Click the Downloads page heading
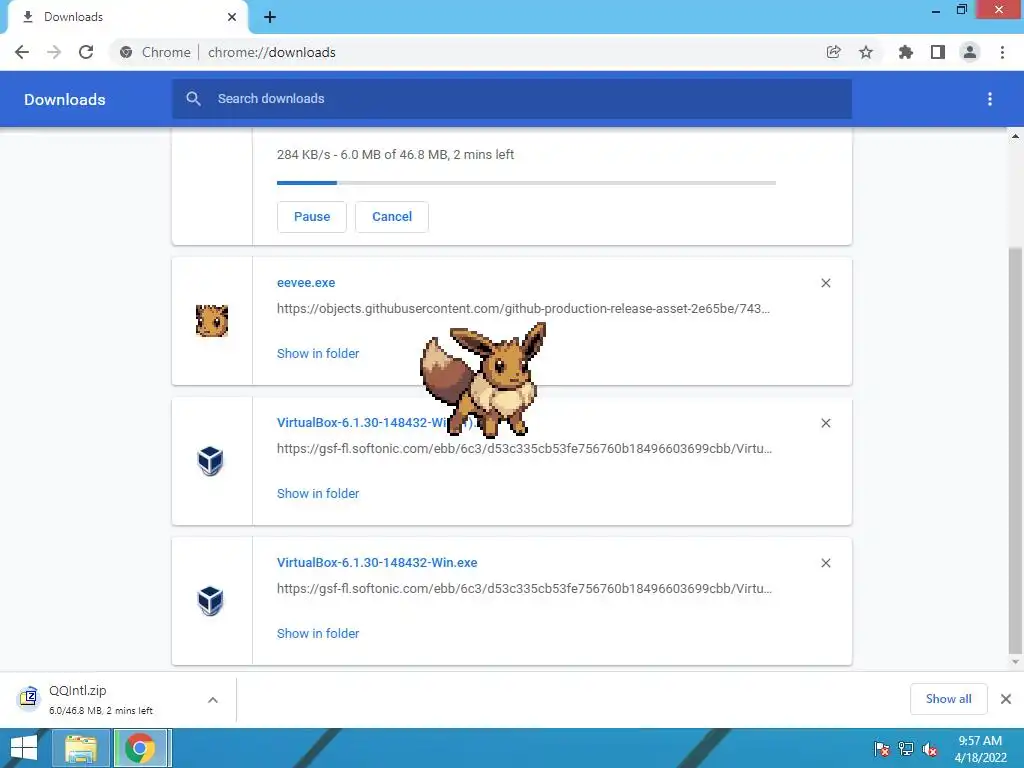1024x768 pixels. (65, 99)
